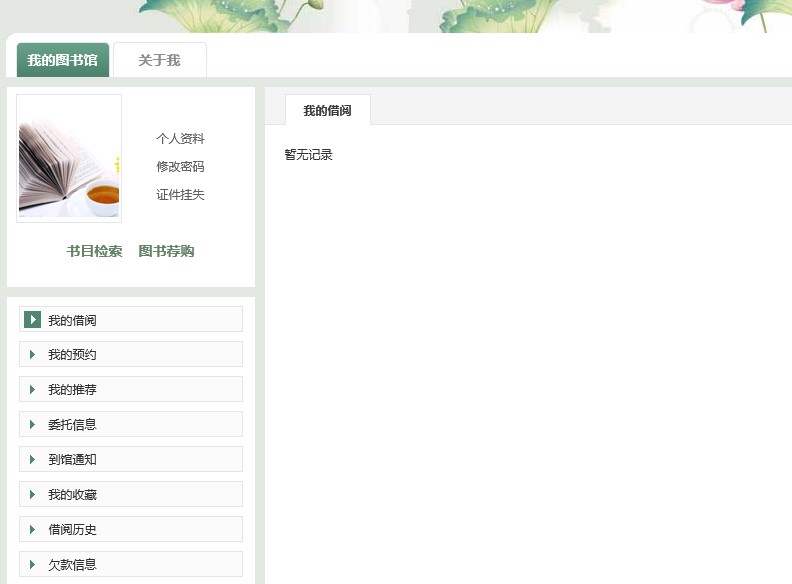Screen dimensions: 792x584
Task: Click the 图书荐购 link
Action: [166, 251]
